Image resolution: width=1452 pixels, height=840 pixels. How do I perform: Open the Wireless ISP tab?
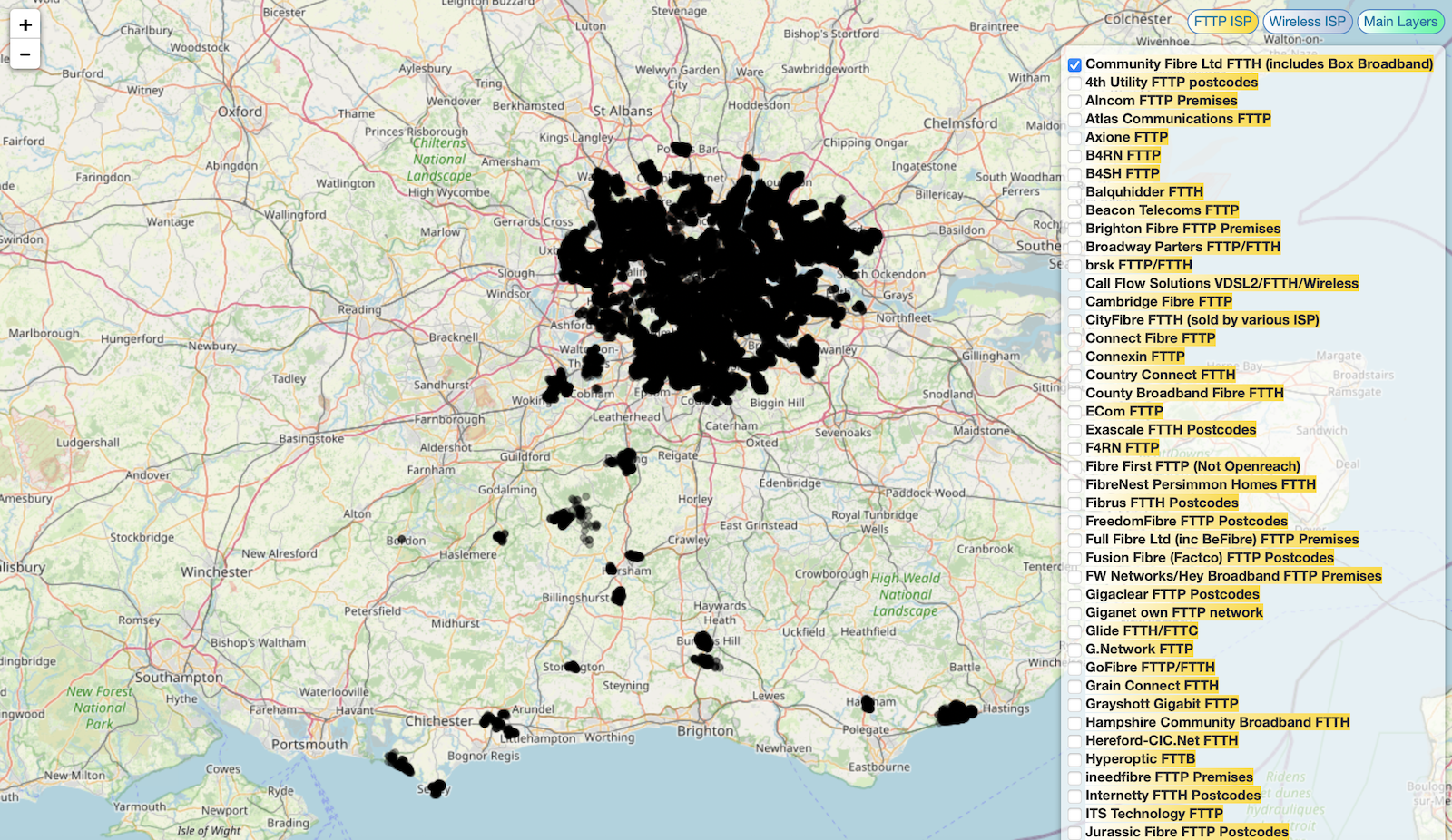tap(1307, 22)
